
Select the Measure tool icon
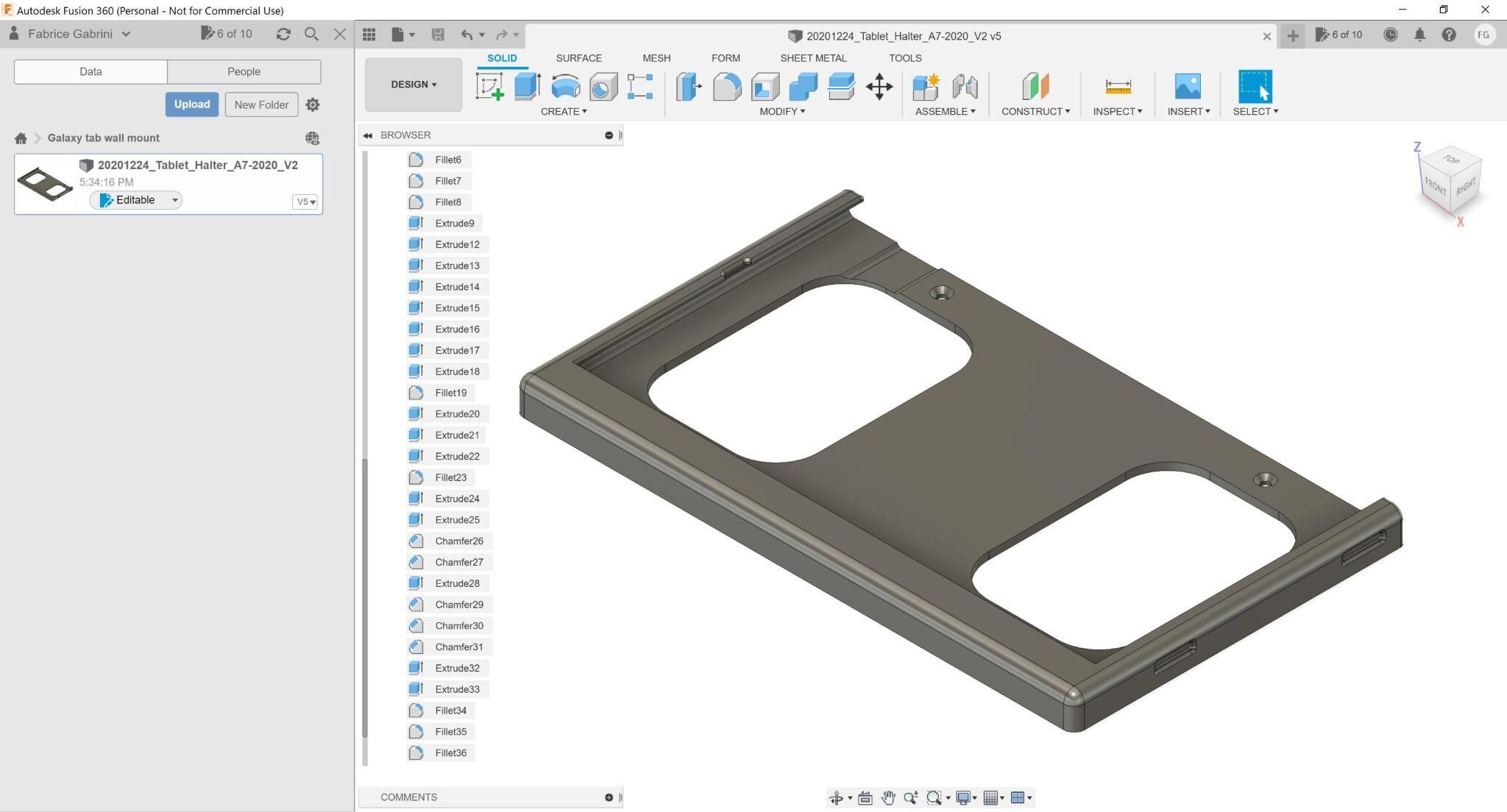[x=1118, y=87]
